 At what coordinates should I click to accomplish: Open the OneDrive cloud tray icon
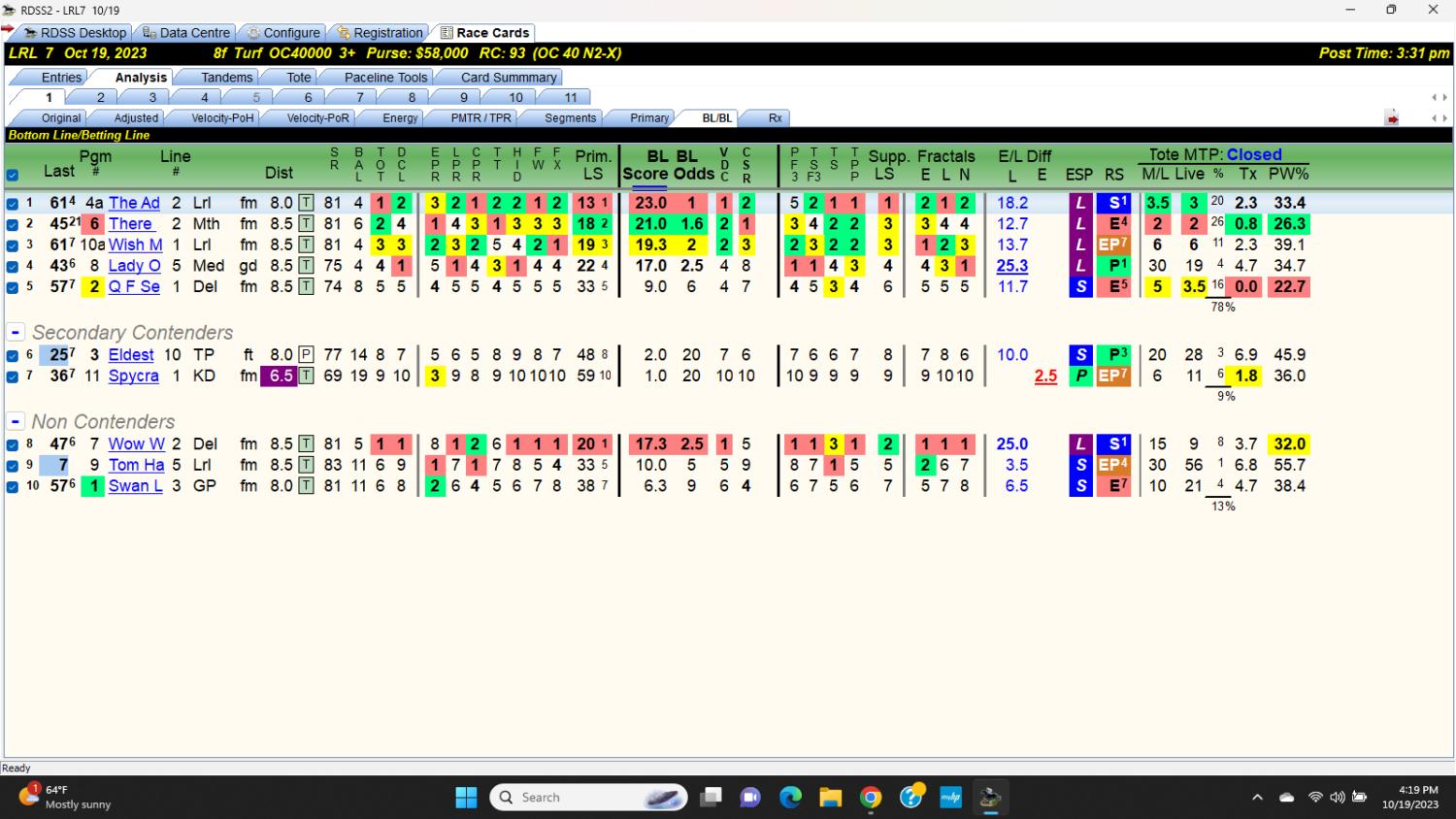(x=1287, y=798)
